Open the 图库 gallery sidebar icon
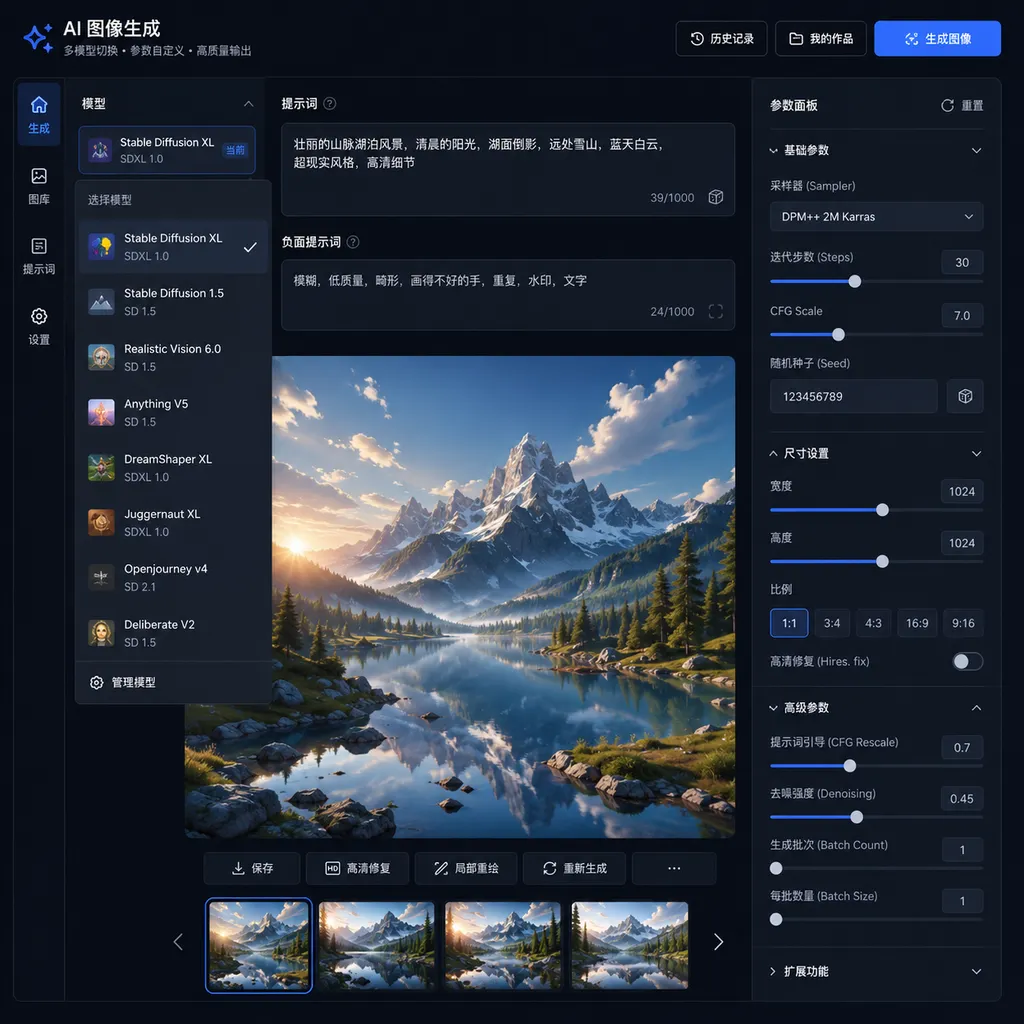Viewport: 1024px width, 1024px height. click(x=39, y=185)
